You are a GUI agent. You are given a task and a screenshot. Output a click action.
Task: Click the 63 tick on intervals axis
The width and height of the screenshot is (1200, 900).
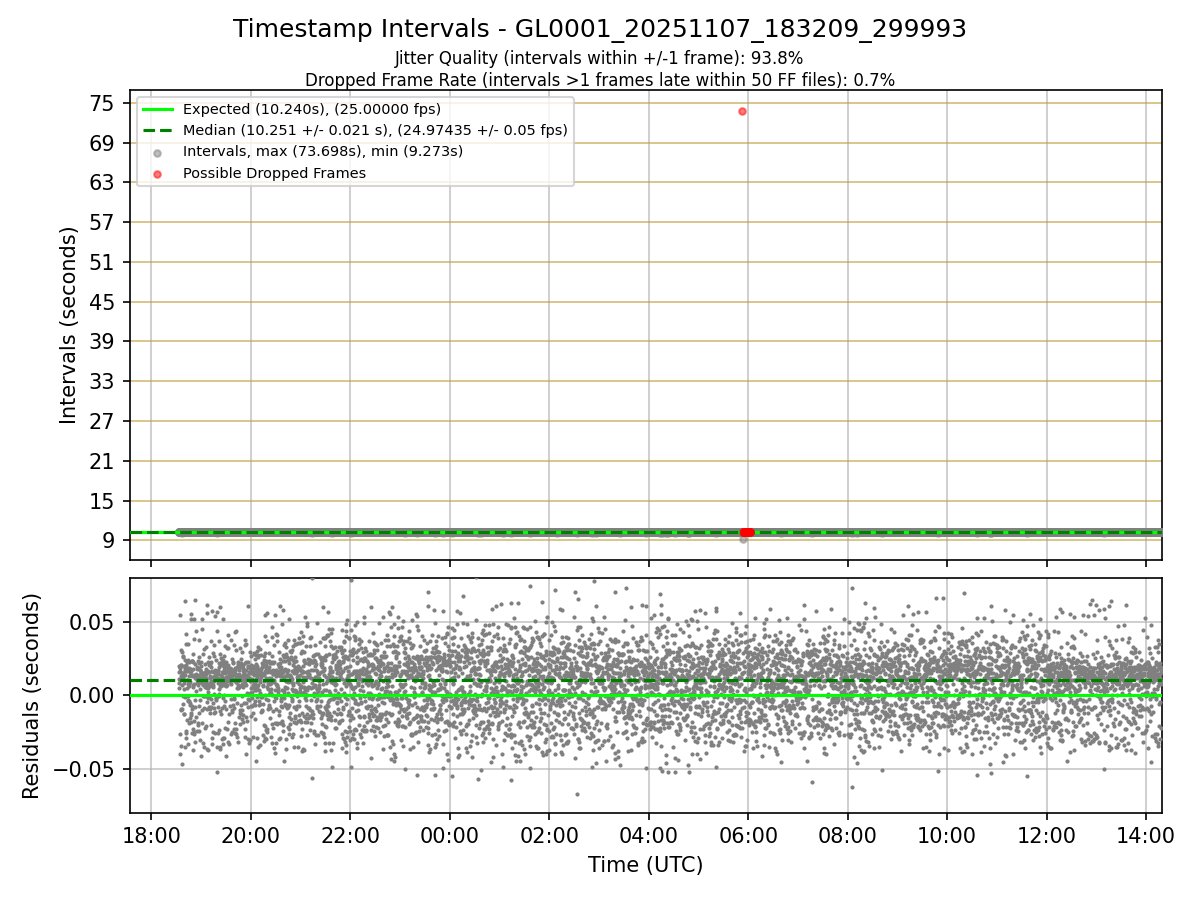101,182
